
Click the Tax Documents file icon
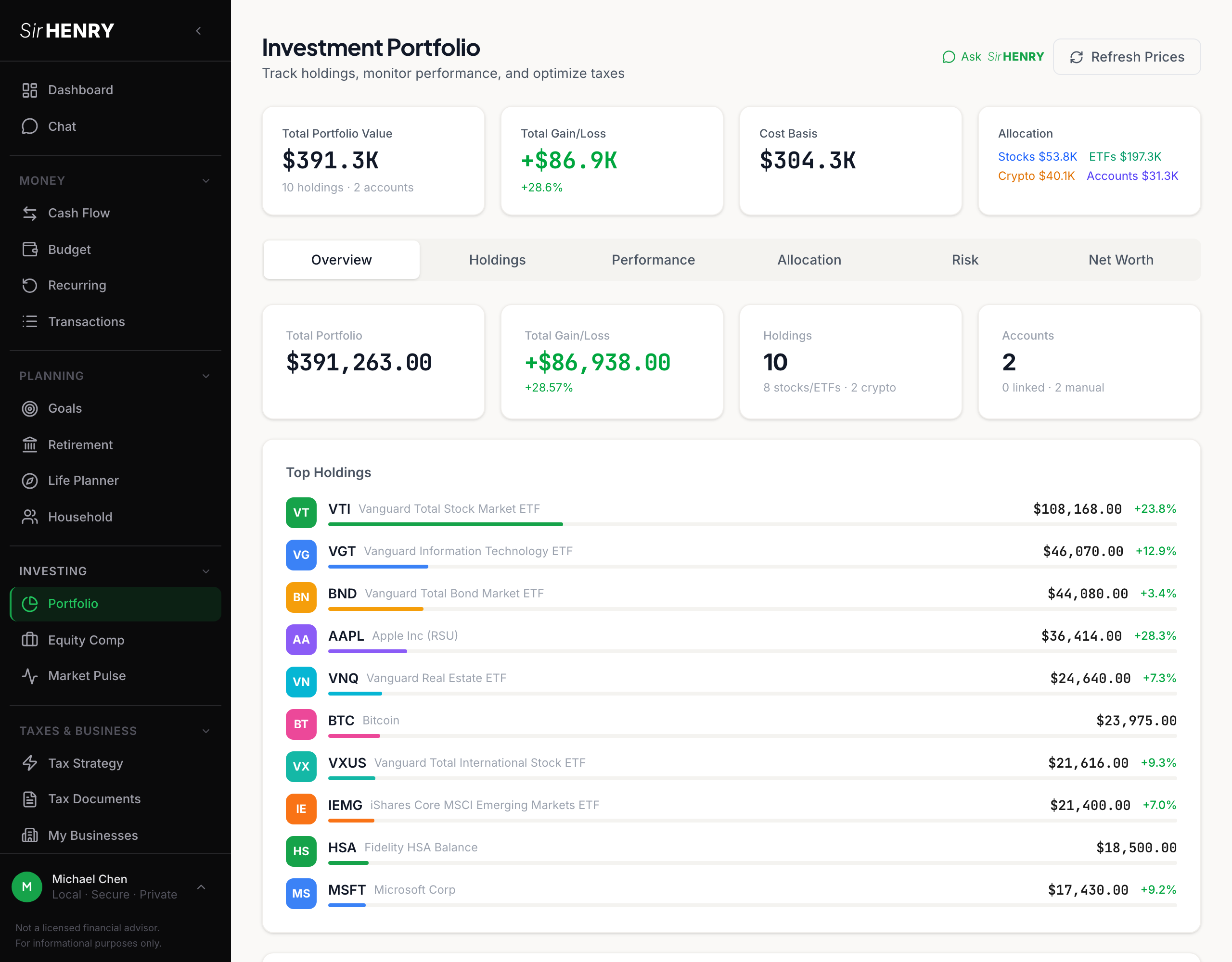pyautogui.click(x=29, y=799)
